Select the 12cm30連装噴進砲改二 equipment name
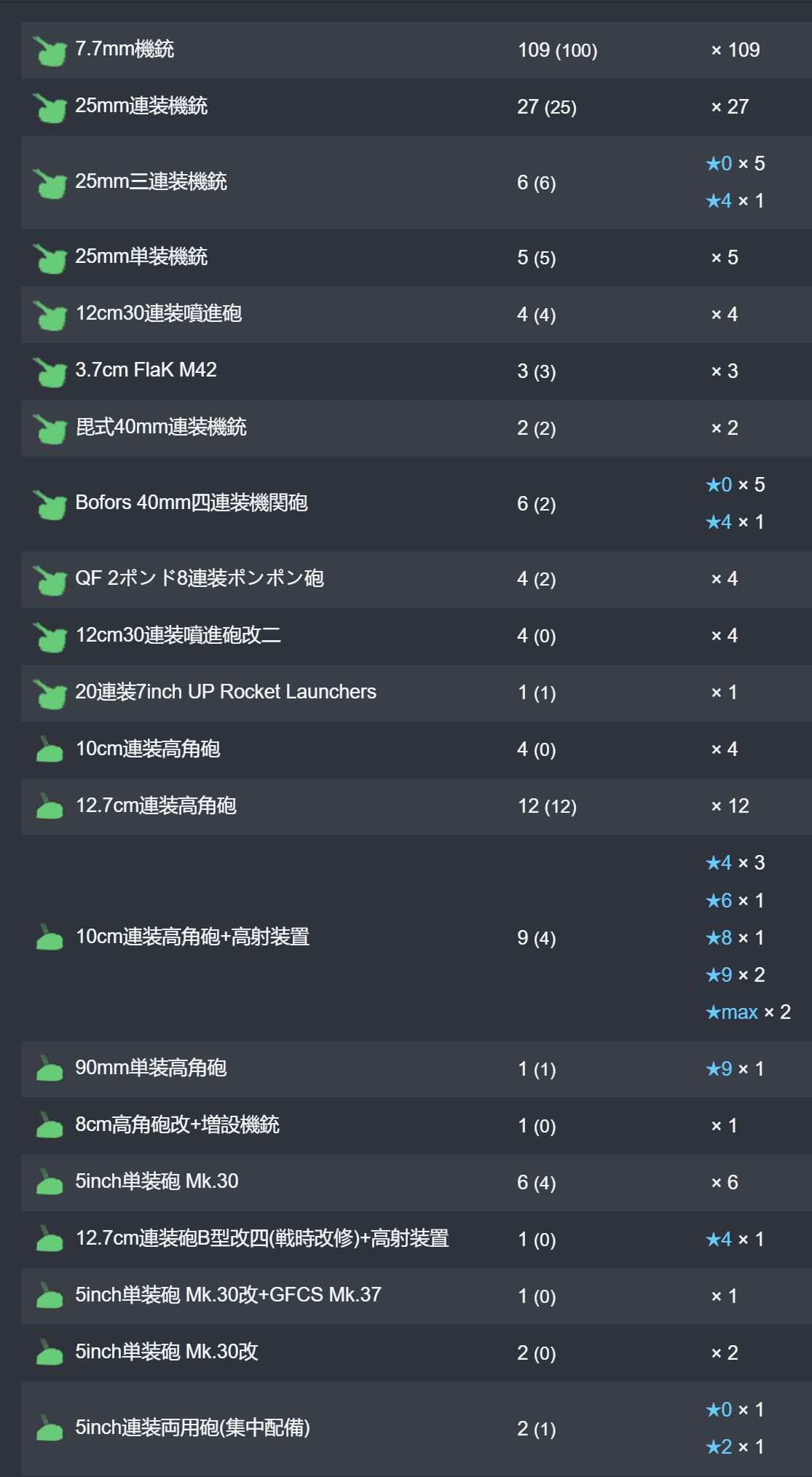 tap(178, 636)
